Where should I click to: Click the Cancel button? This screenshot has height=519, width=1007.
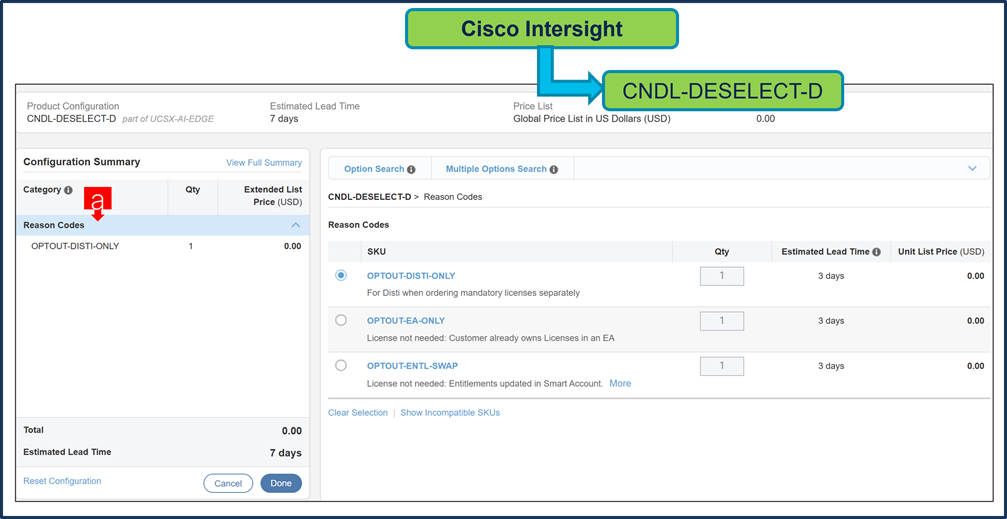click(x=228, y=484)
